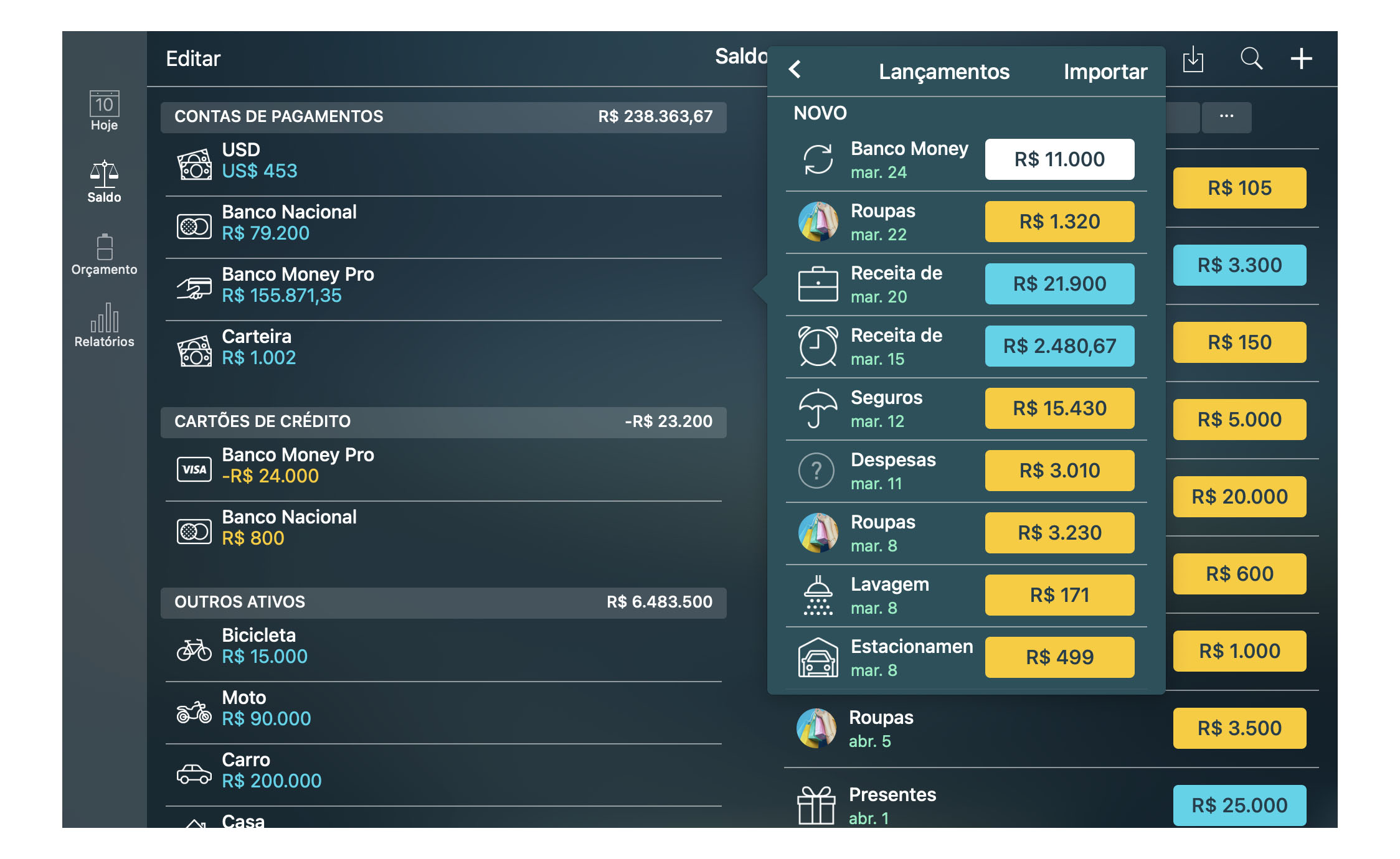1400x859 pixels.
Task: Open the Banco Money Pro R$ 155.871,35 account
Action: [443, 289]
